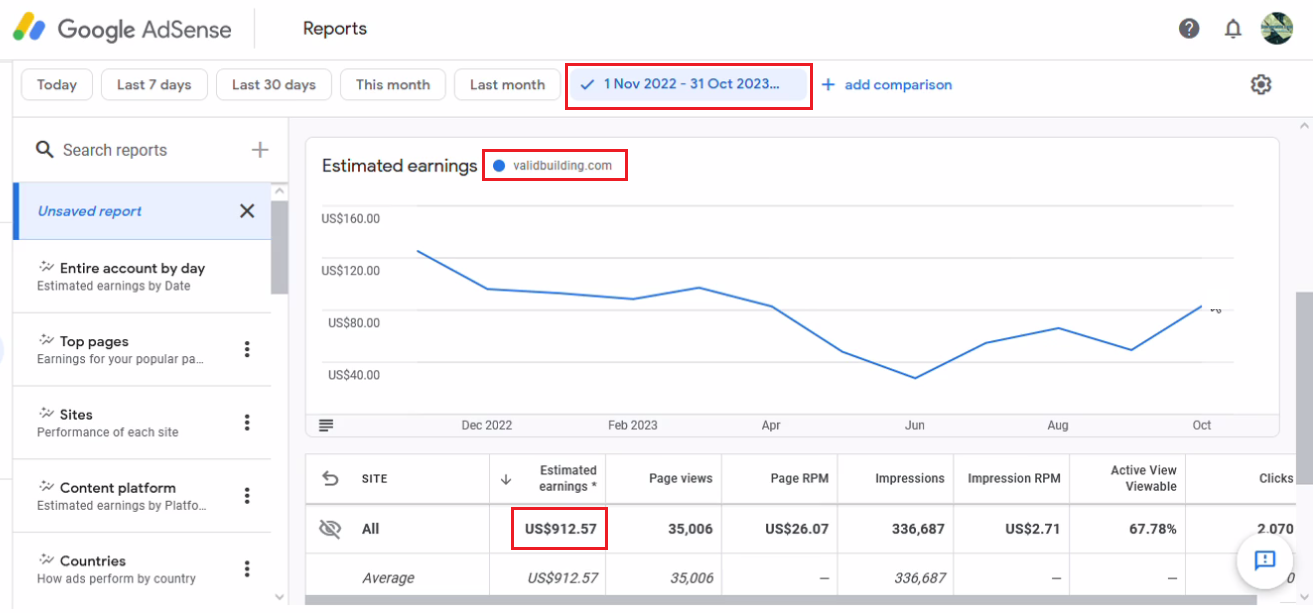Open the feedback chat bubble button
1313x613 pixels.
coord(1265,560)
